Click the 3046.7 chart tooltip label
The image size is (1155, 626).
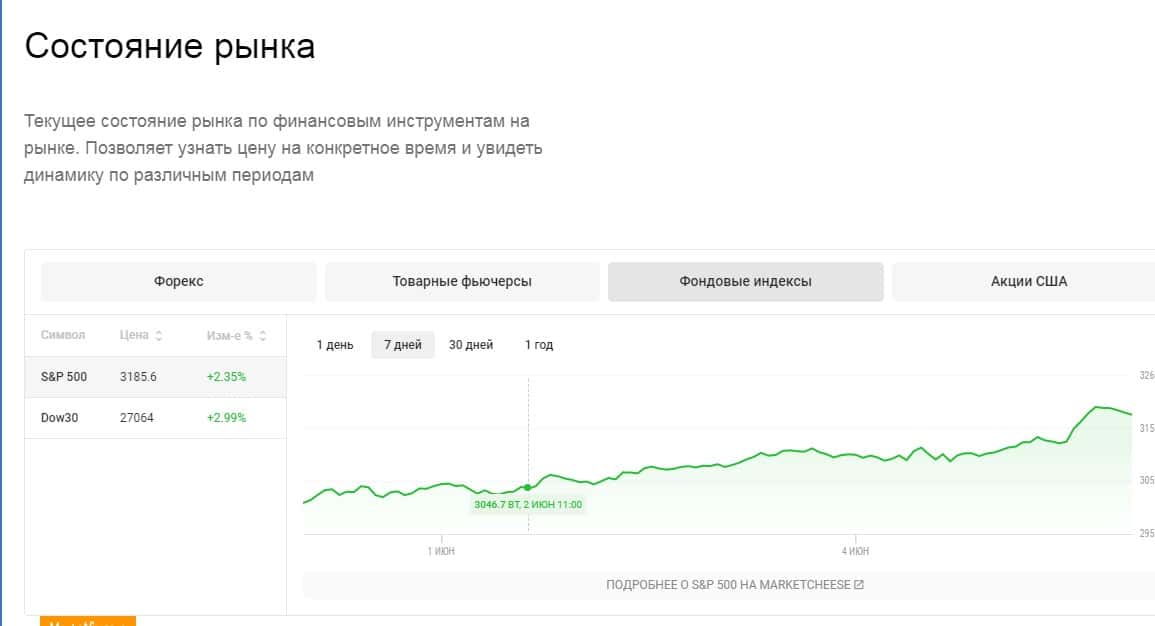(528, 505)
